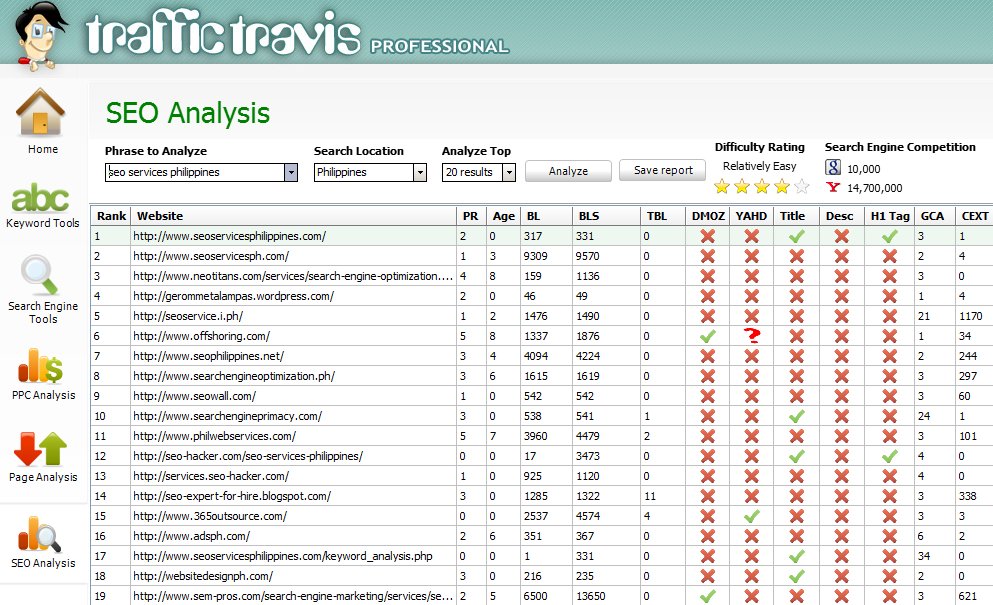Screen dimensions: 993x605
Task: Expand the Analyze Top results dropdown
Action: [x=509, y=172]
